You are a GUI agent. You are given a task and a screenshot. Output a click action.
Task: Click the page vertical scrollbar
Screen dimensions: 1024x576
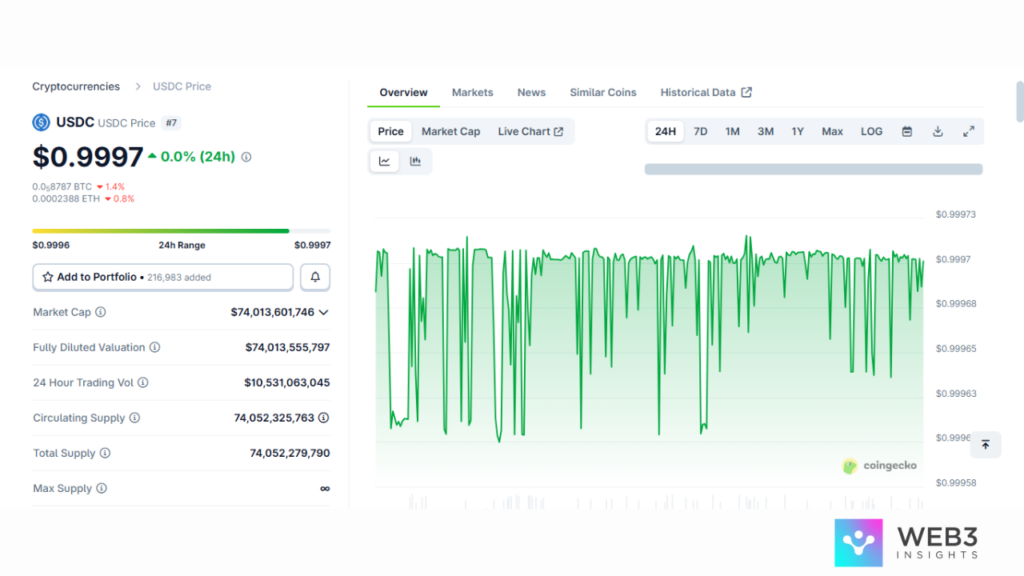click(1019, 101)
